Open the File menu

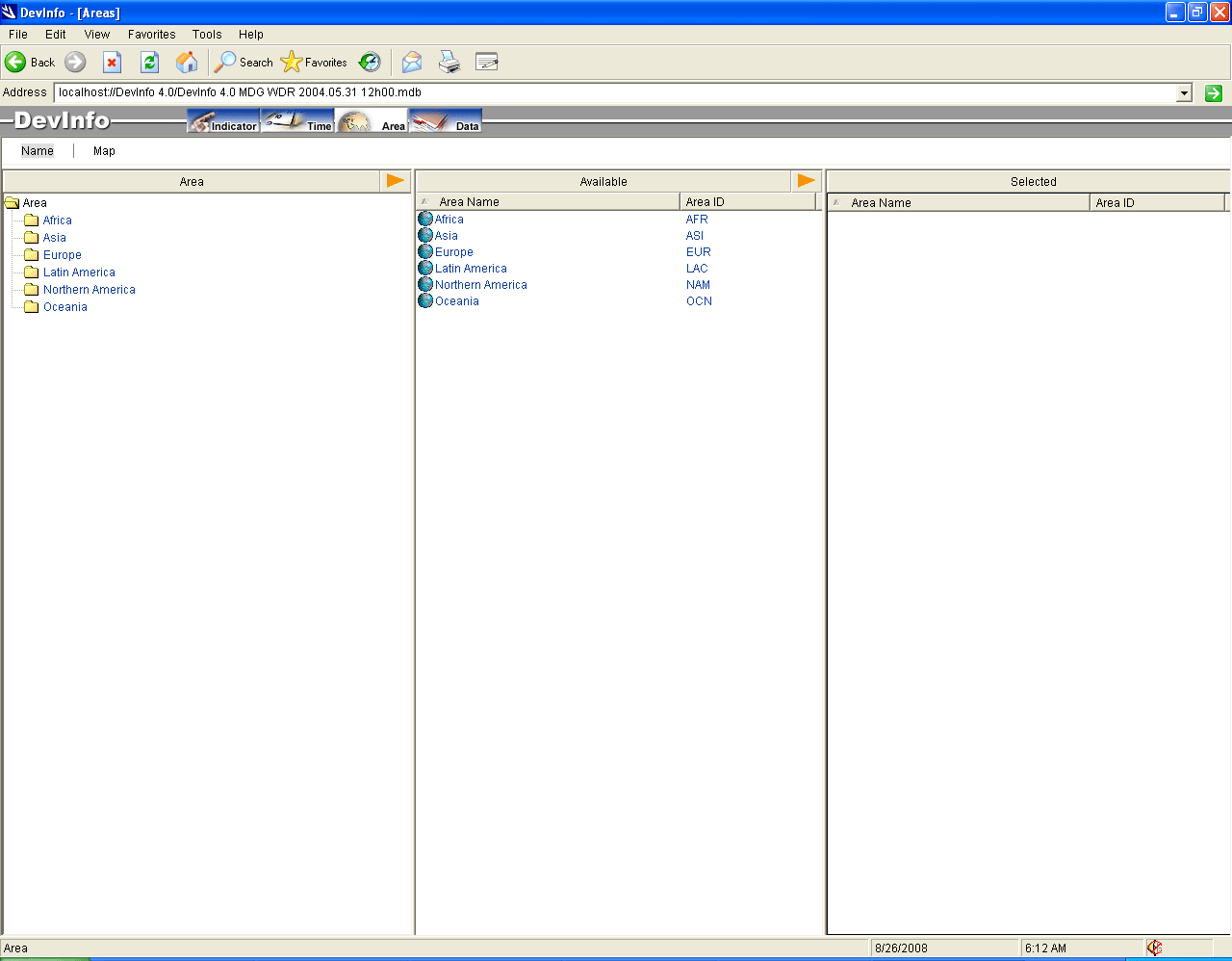coord(18,35)
